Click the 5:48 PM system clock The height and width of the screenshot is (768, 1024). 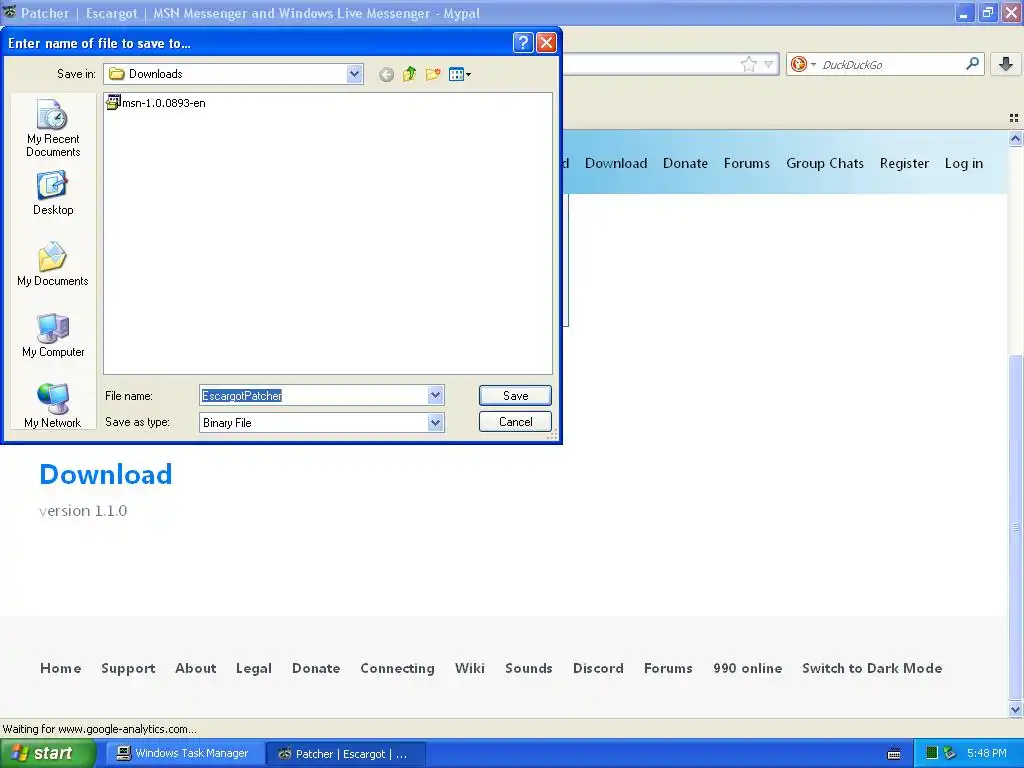point(986,753)
